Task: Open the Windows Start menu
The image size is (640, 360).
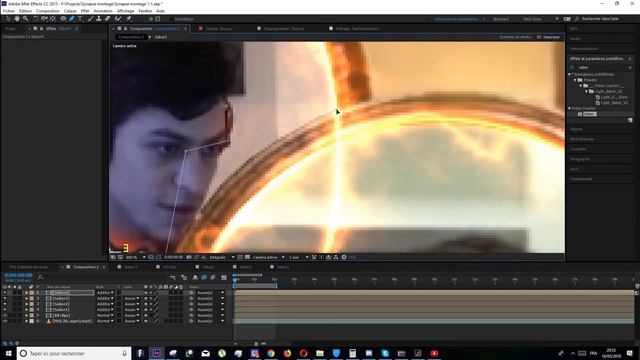Action: pyautogui.click(x=8, y=353)
